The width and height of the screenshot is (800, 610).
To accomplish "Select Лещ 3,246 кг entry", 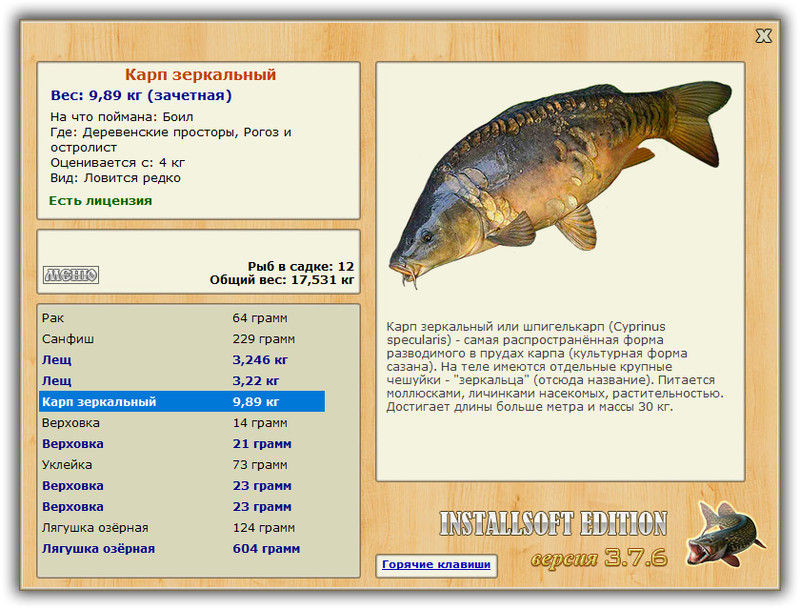I will point(182,360).
